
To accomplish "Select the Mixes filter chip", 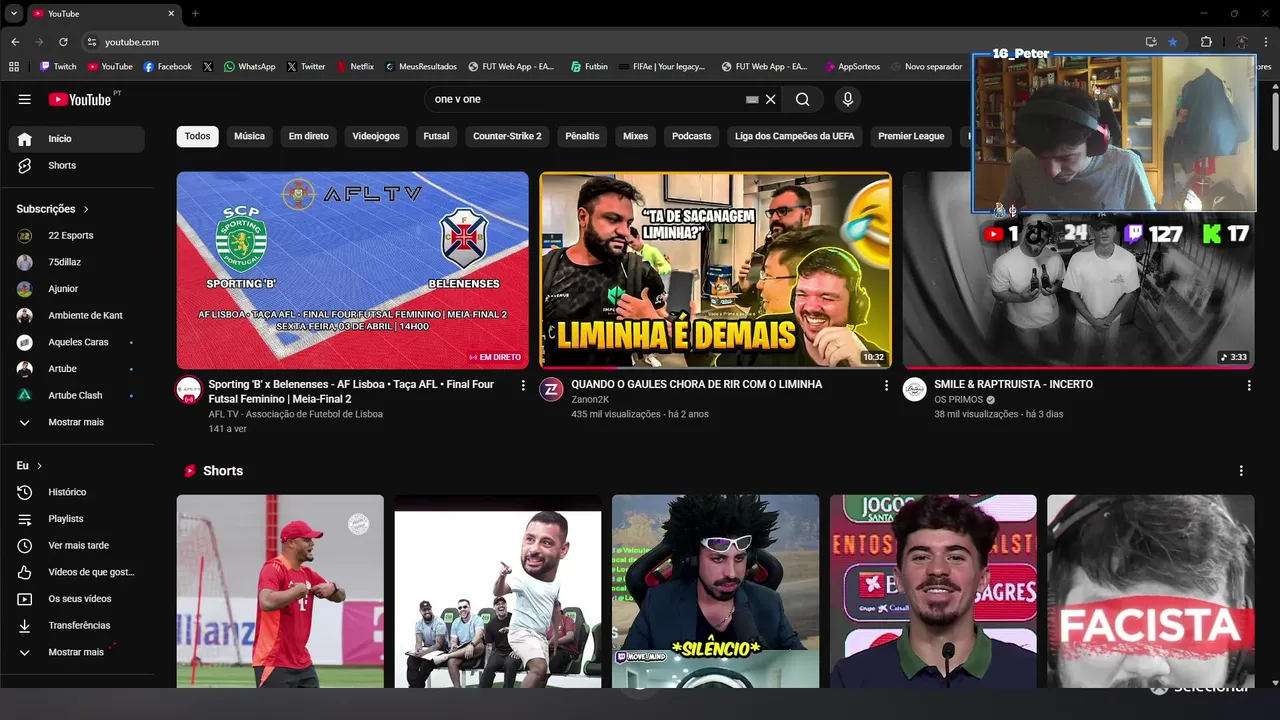I will (635, 136).
